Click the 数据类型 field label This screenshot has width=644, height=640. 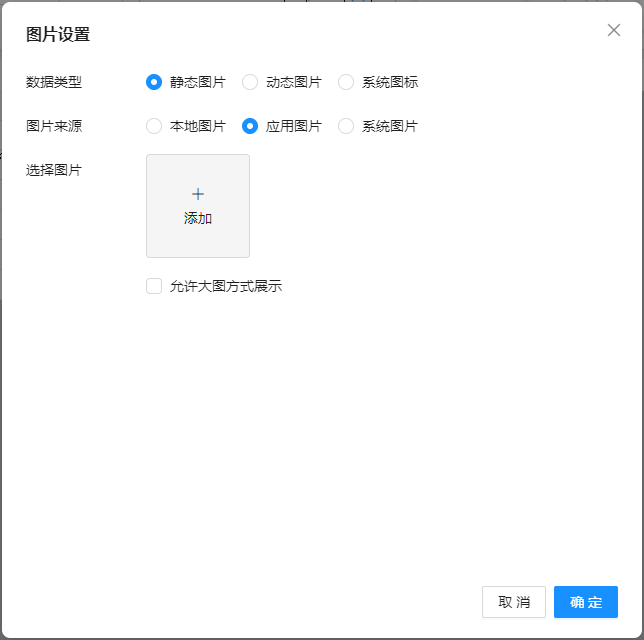point(54,82)
